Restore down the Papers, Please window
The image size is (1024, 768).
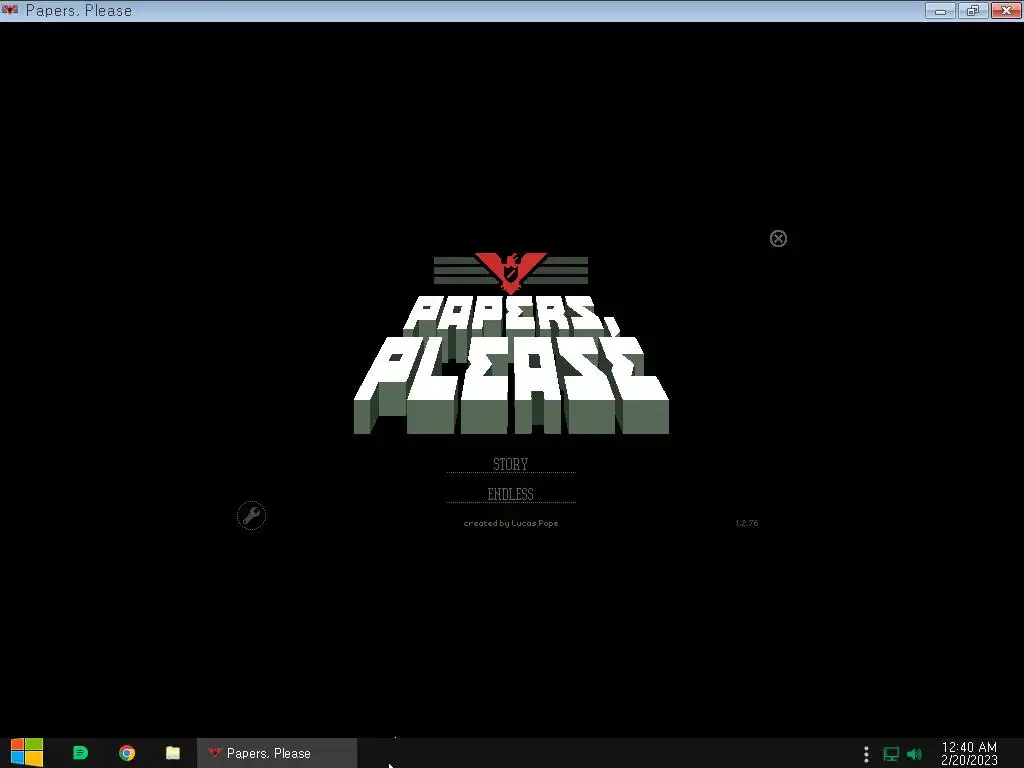(973, 10)
